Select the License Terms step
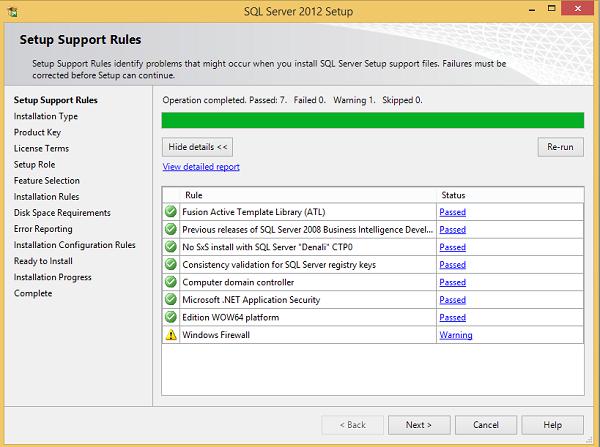 41,148
